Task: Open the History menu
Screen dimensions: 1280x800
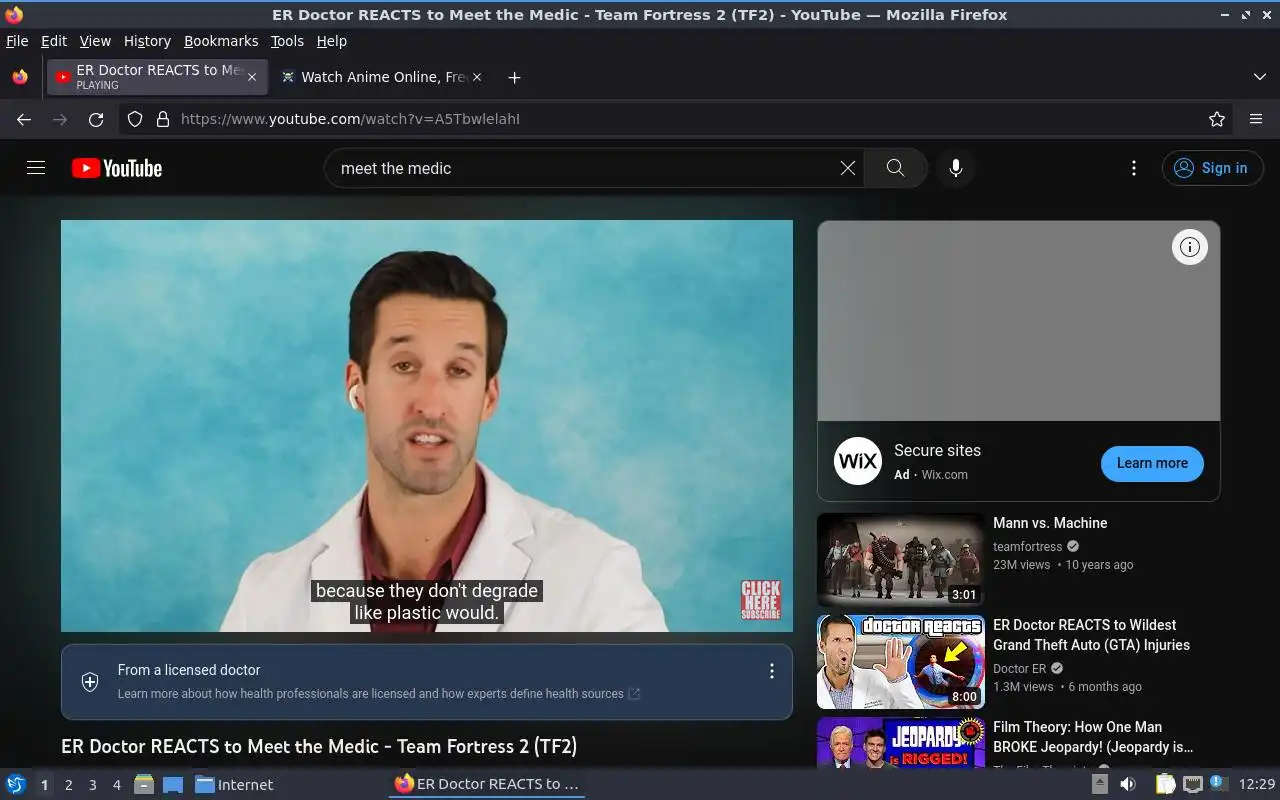Action: 147,41
